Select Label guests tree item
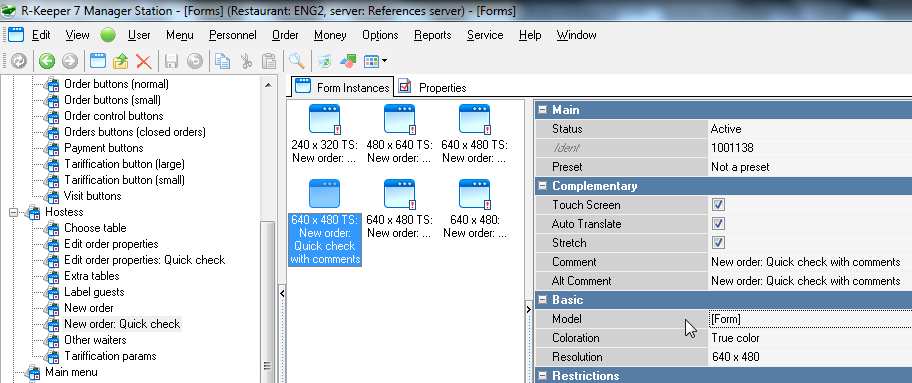This screenshot has width=912, height=383. point(94,292)
